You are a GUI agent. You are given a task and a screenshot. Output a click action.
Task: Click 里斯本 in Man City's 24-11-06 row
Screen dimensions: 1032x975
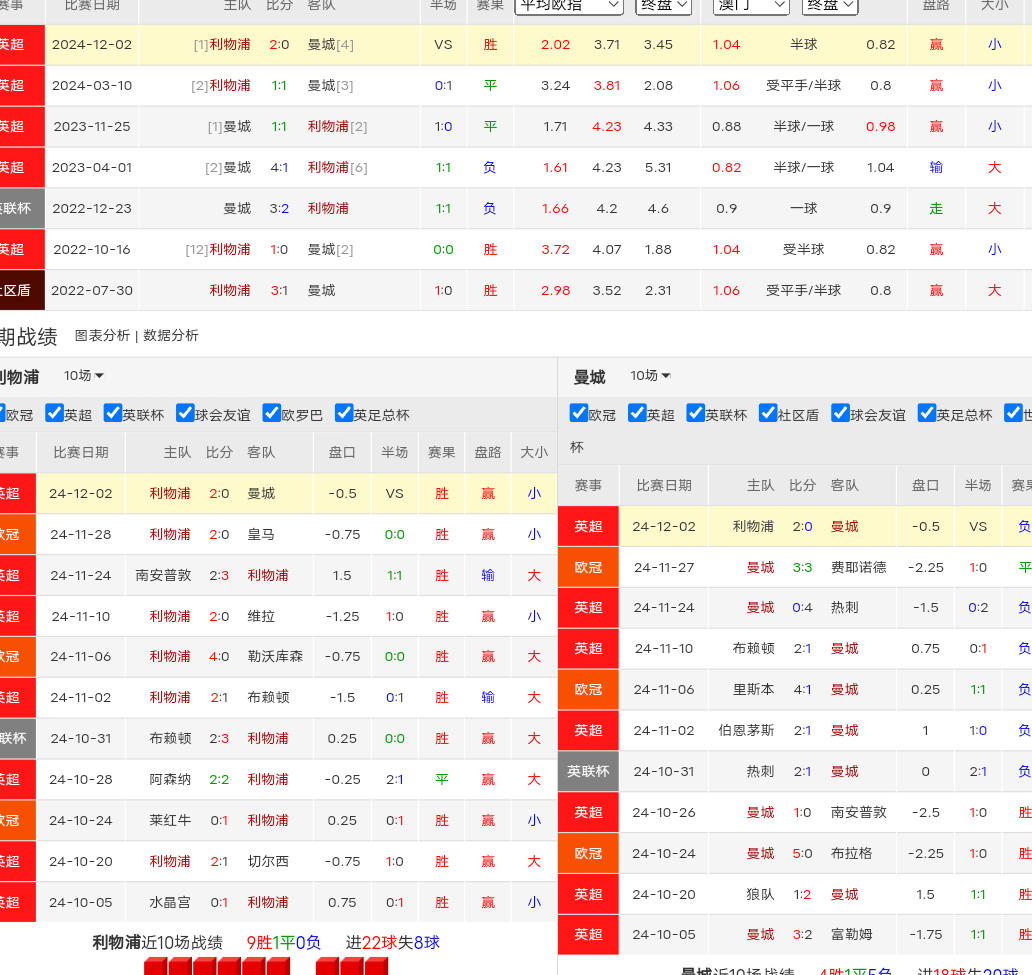[x=754, y=689]
